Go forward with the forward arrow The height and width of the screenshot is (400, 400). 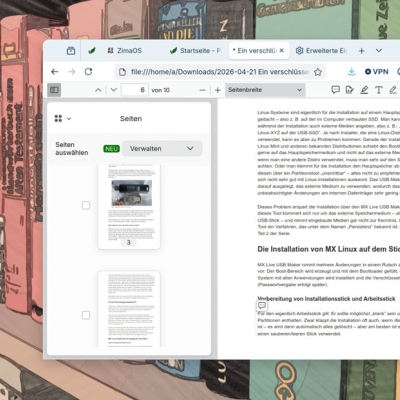(71, 72)
